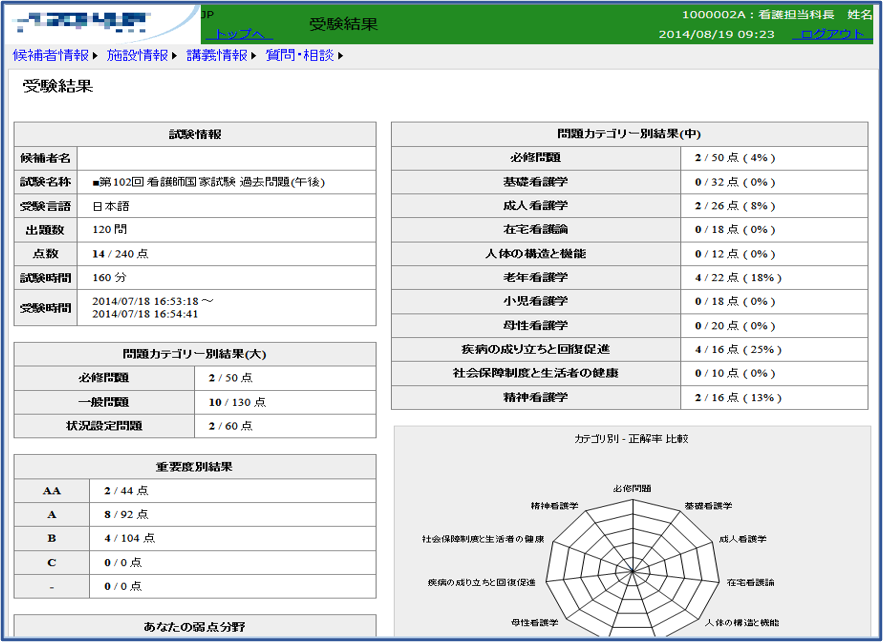Image resolution: width=883 pixels, height=642 pixels.
Task: Expand the arrow beside 候補者情報
Action: pos(95,56)
